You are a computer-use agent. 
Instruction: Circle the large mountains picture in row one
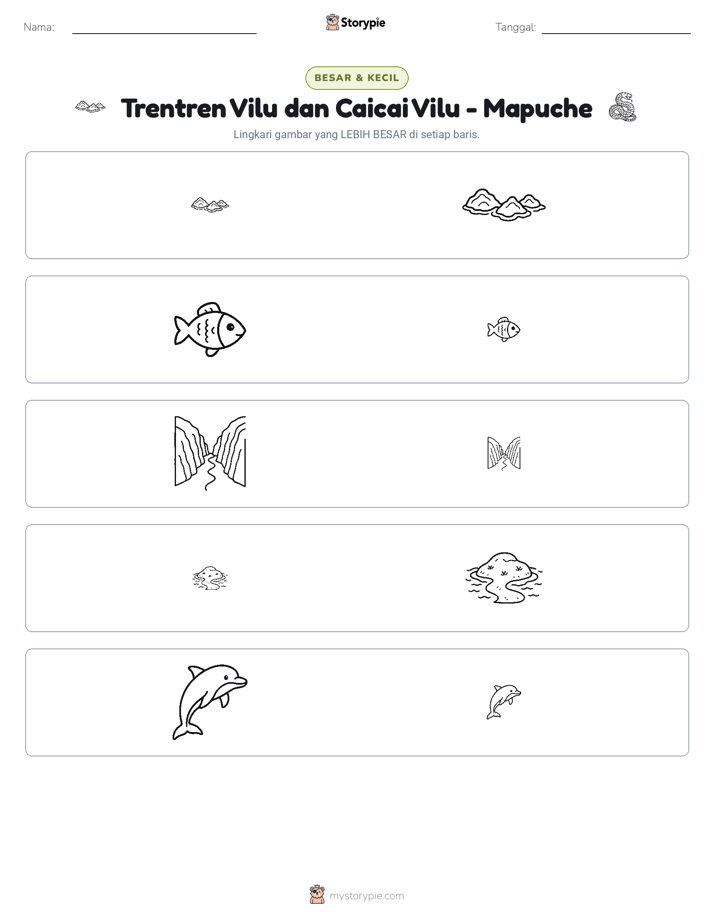(504, 205)
